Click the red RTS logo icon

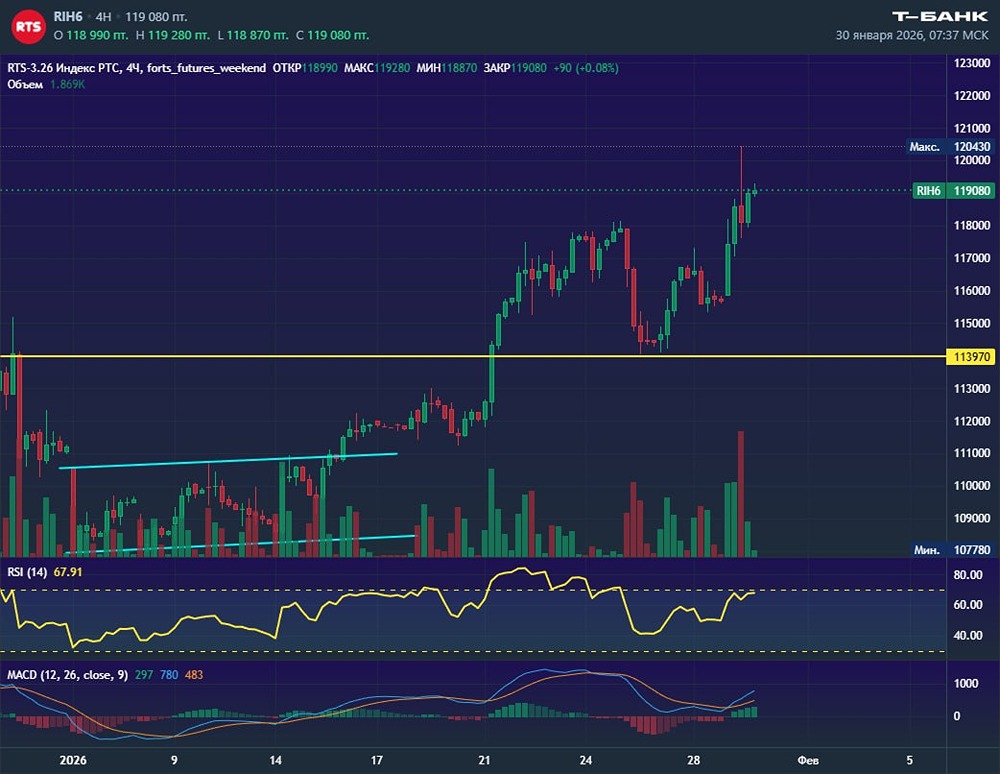(27, 26)
